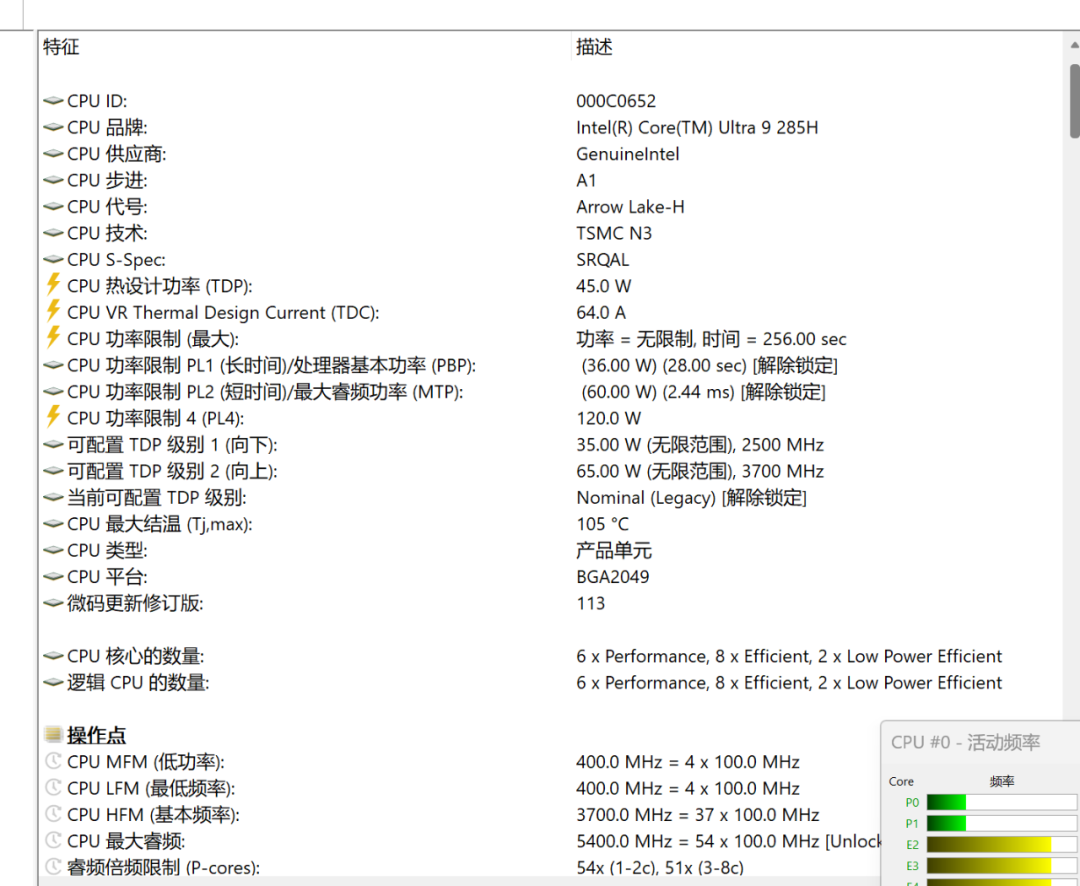Screen dimensions: 1080x886
Task: Select the '45.0 W' TDP value
Action: coord(603,286)
